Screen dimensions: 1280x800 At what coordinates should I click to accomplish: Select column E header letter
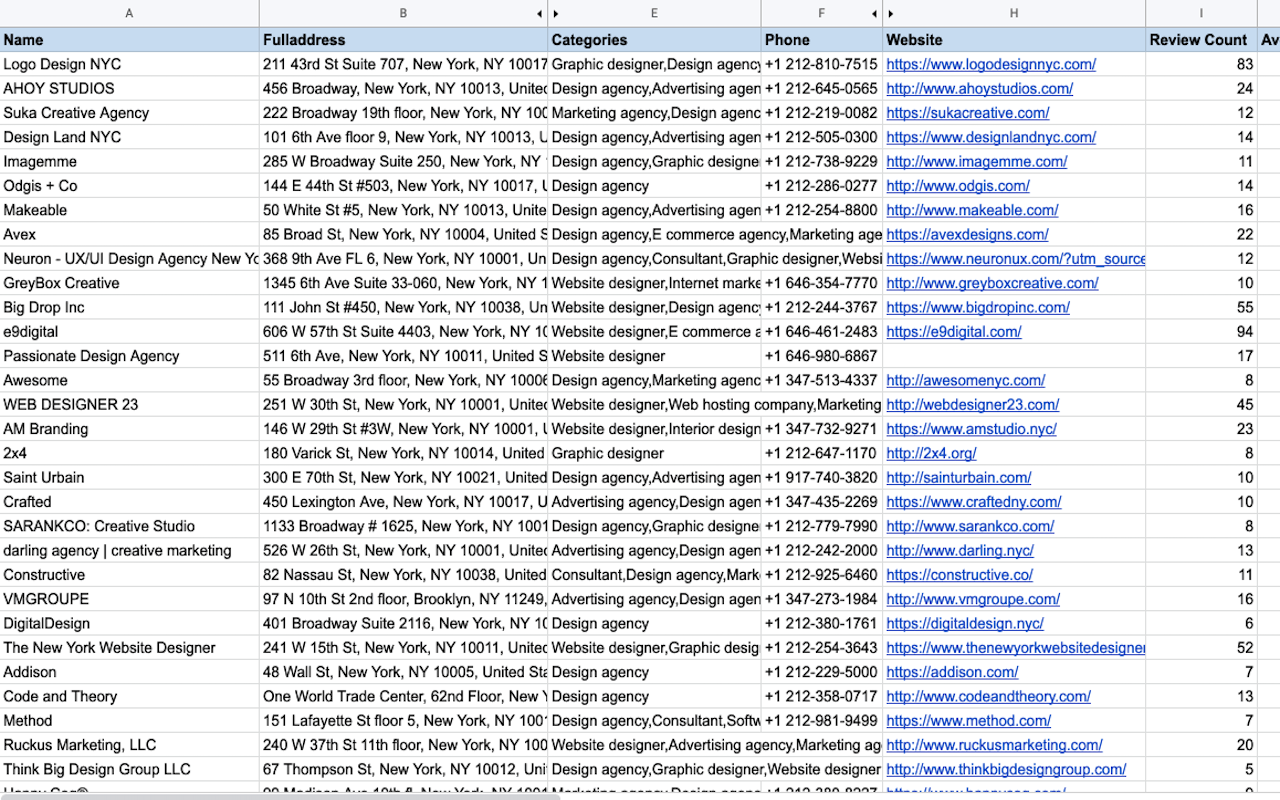pos(654,14)
